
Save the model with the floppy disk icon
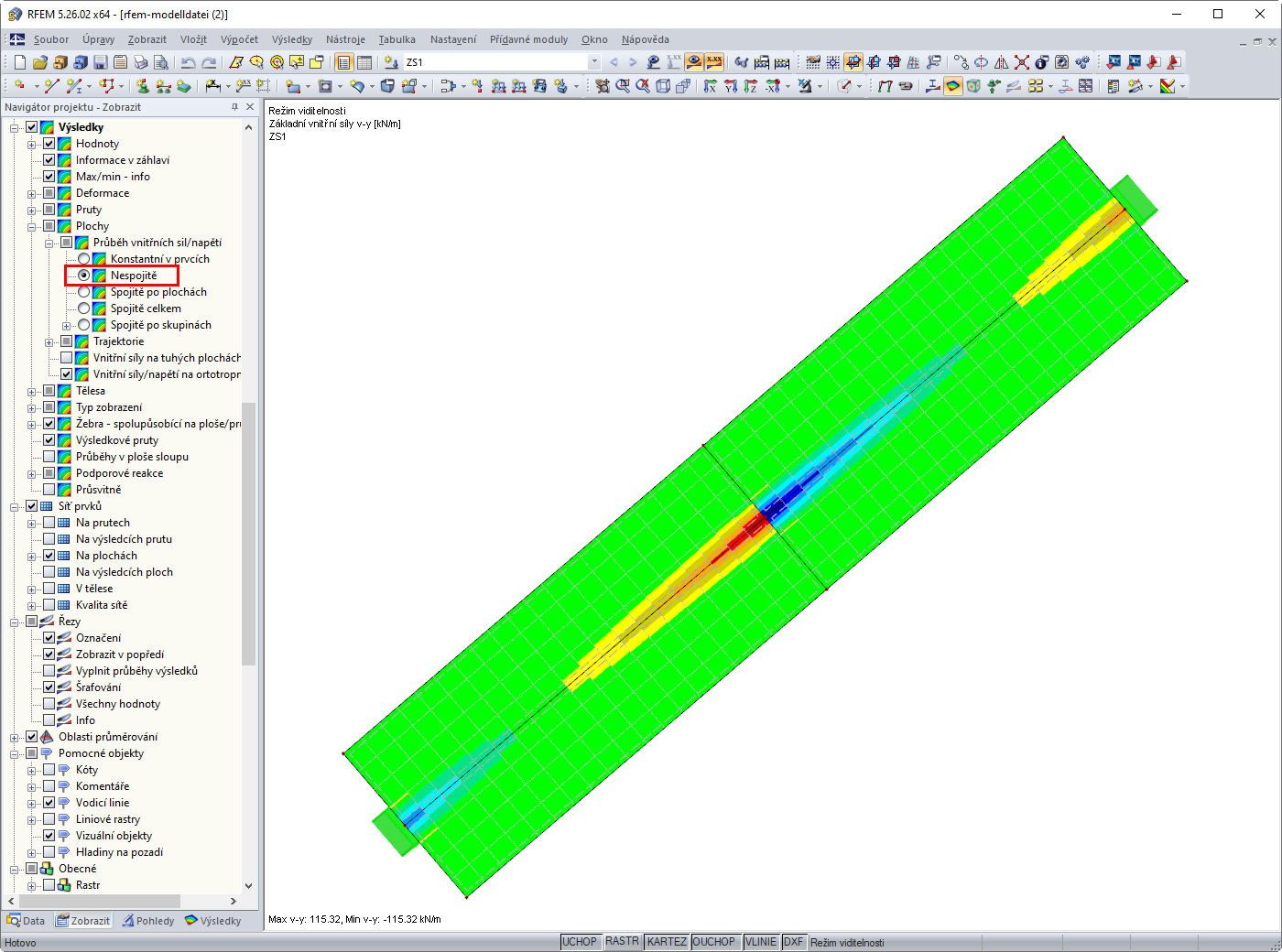(x=101, y=62)
